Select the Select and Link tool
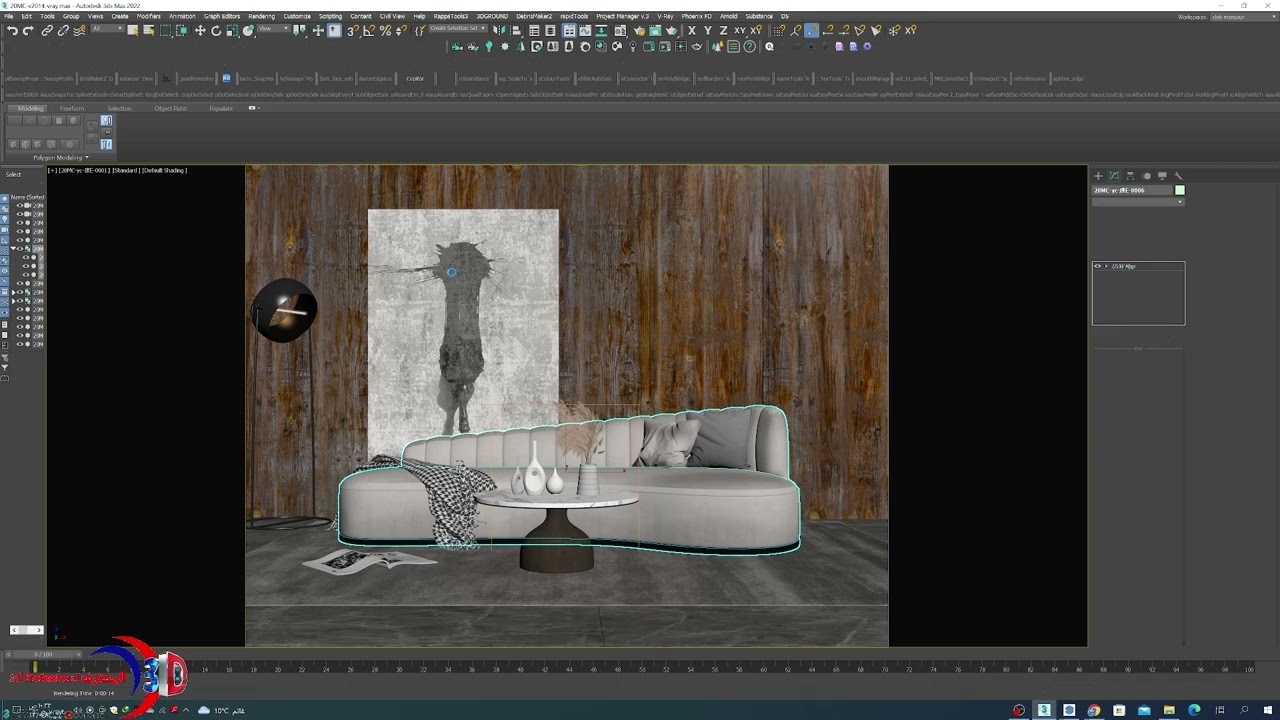 point(47,30)
